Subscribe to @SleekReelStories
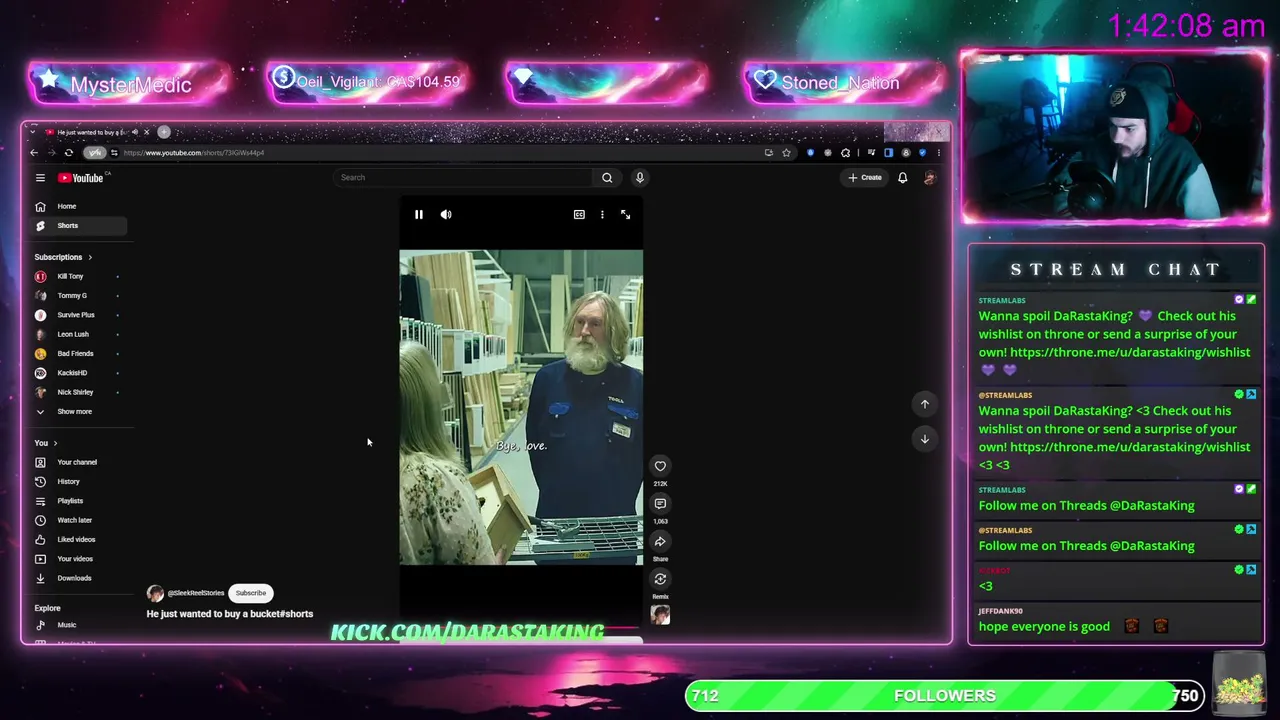 [251, 593]
